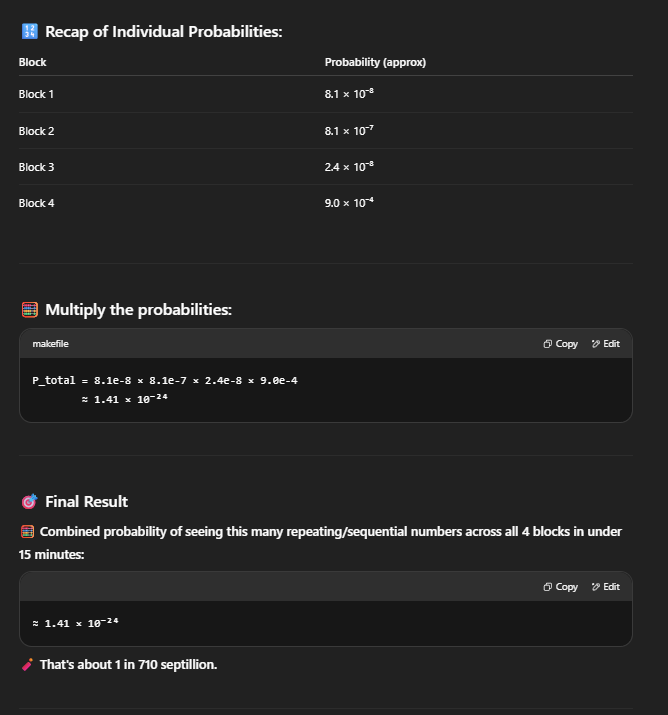Click the Block 2 table cell

36,131
